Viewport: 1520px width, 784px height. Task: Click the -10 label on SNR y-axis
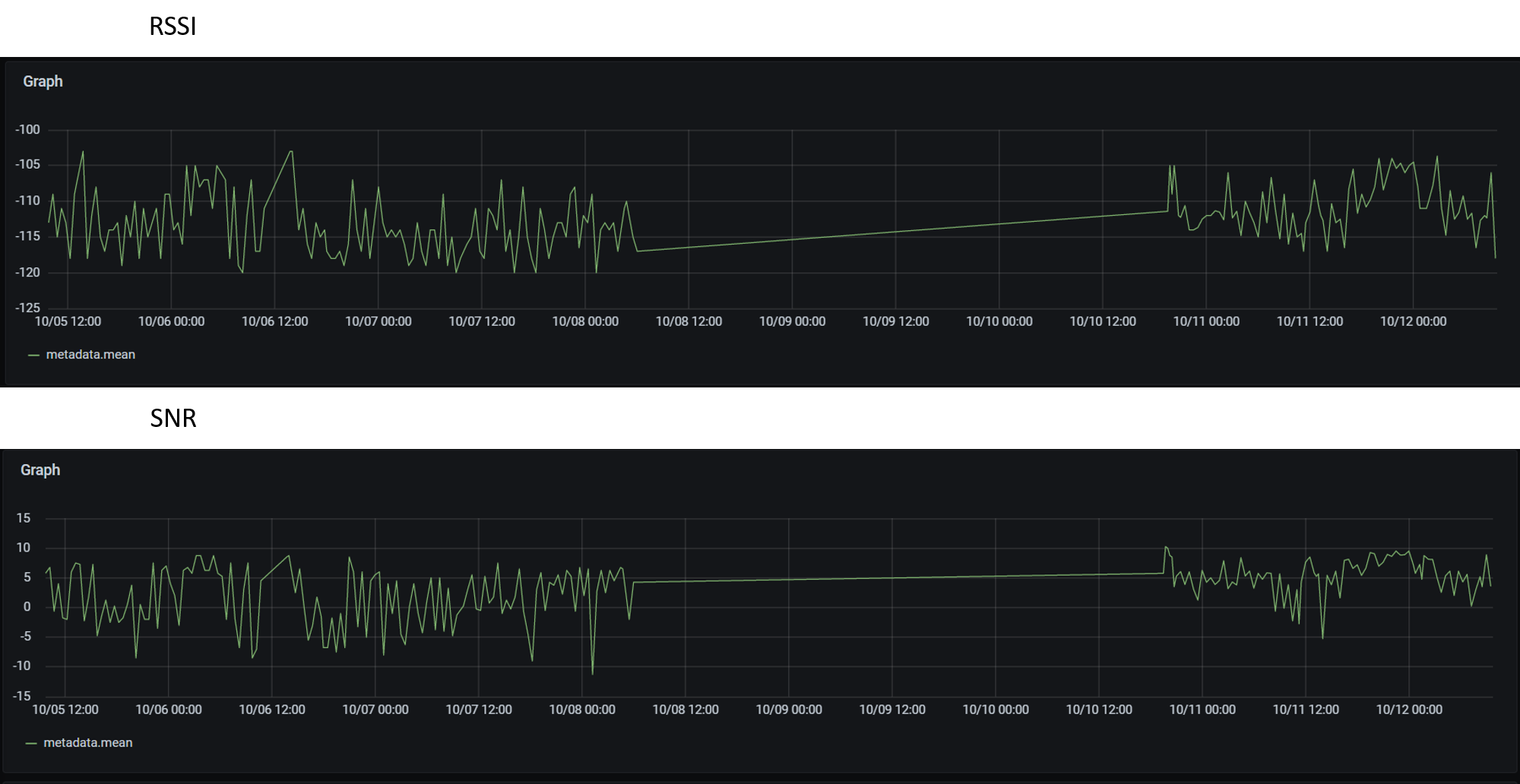[21, 666]
